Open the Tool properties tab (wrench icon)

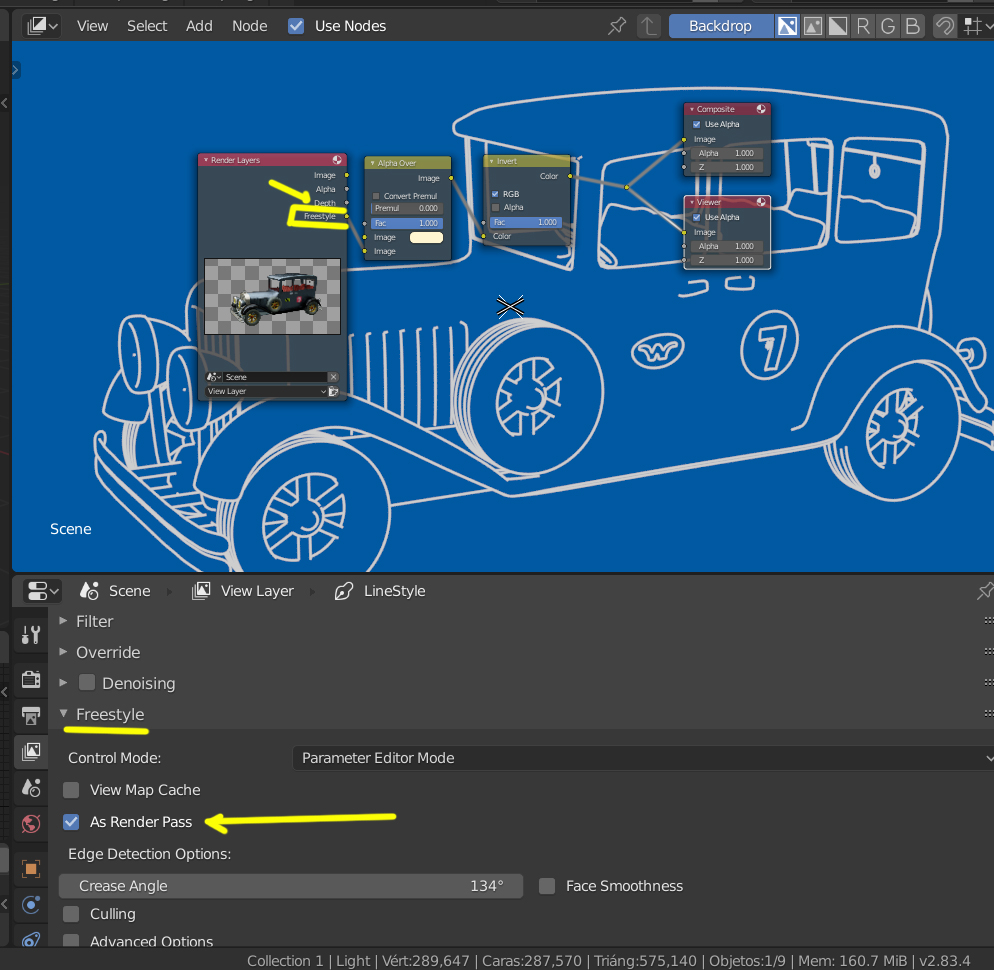coord(30,635)
